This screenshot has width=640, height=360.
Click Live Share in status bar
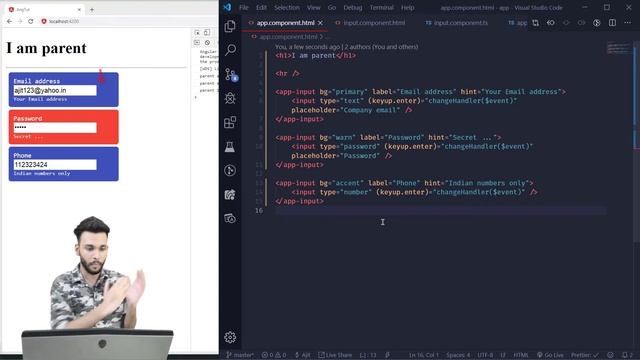pyautogui.click(x=334, y=355)
